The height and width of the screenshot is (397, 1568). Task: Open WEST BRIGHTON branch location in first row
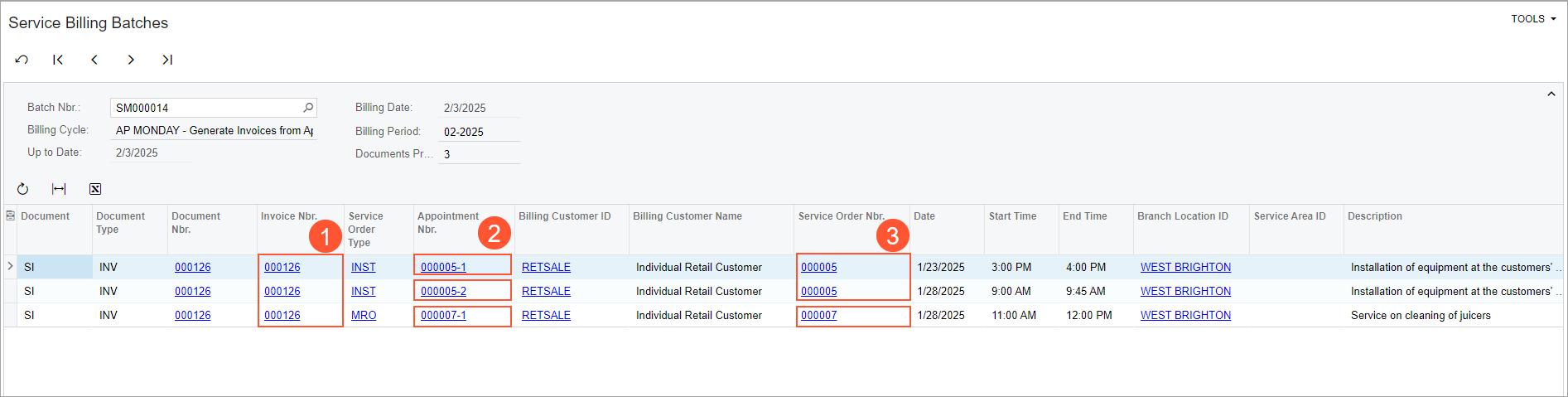coord(1185,267)
